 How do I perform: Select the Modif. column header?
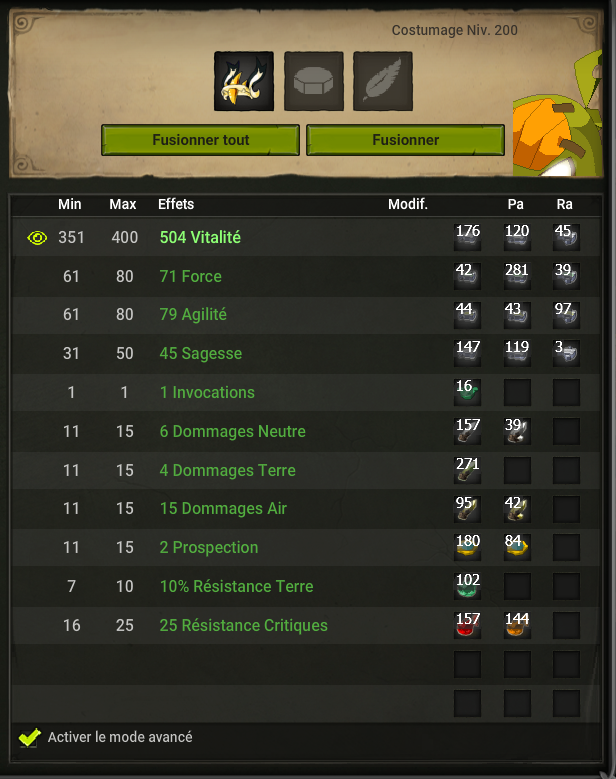point(408,204)
